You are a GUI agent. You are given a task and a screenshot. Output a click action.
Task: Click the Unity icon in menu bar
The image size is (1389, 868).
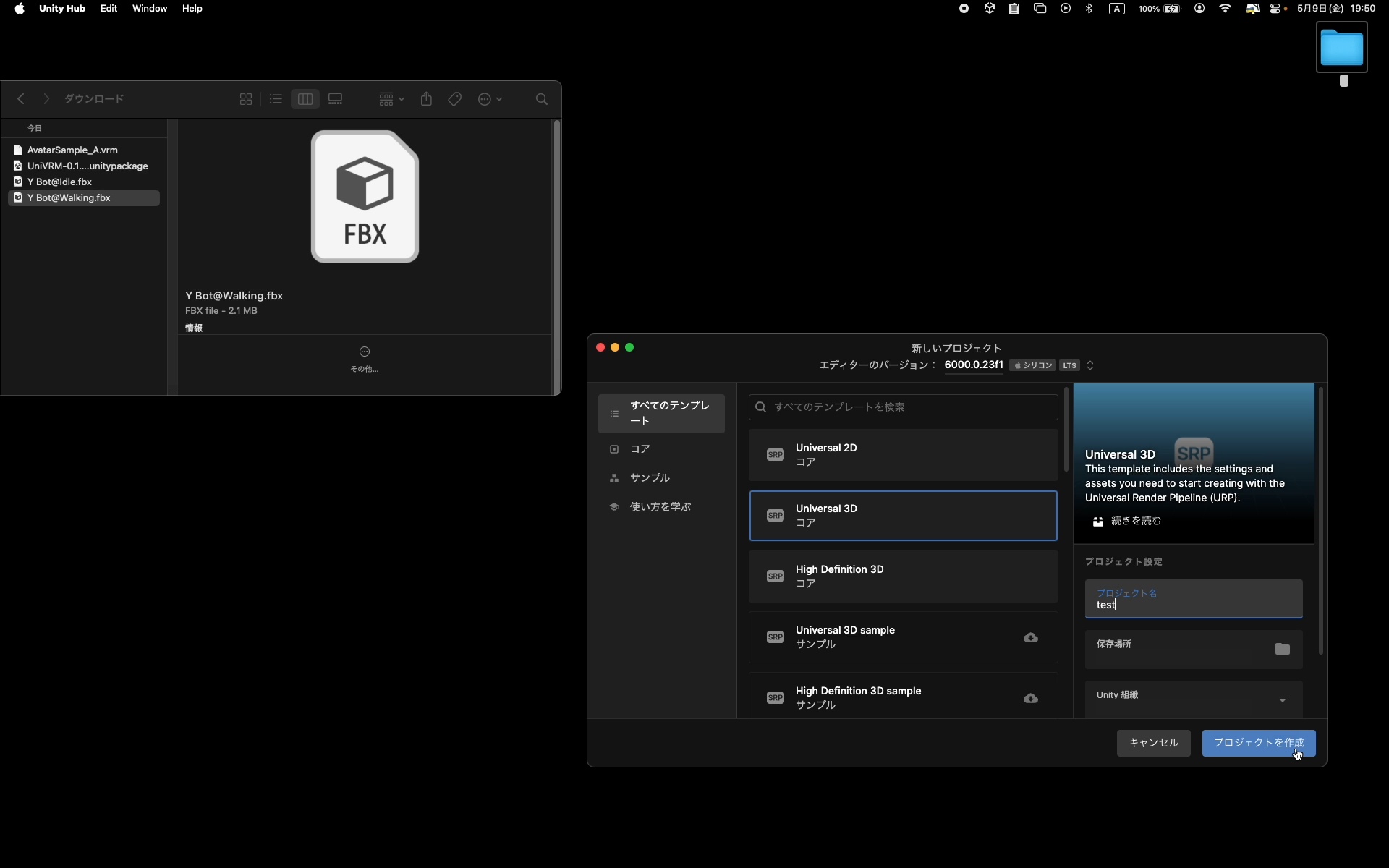(x=989, y=9)
